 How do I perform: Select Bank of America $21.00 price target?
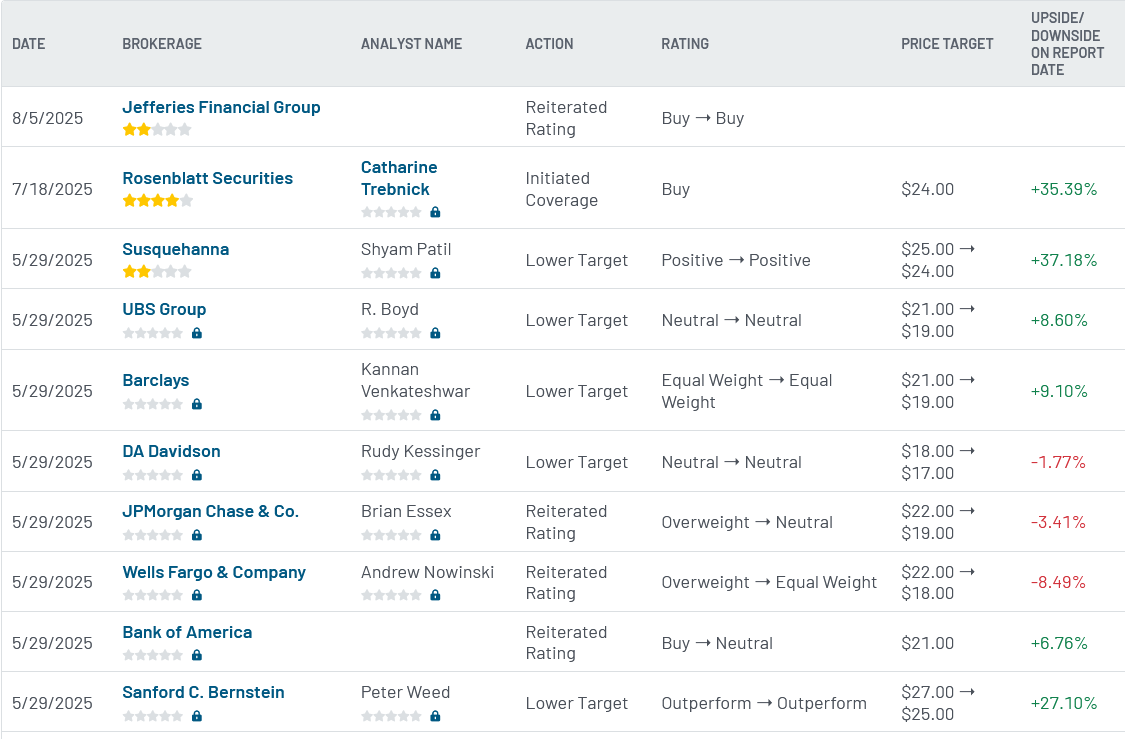(928, 644)
